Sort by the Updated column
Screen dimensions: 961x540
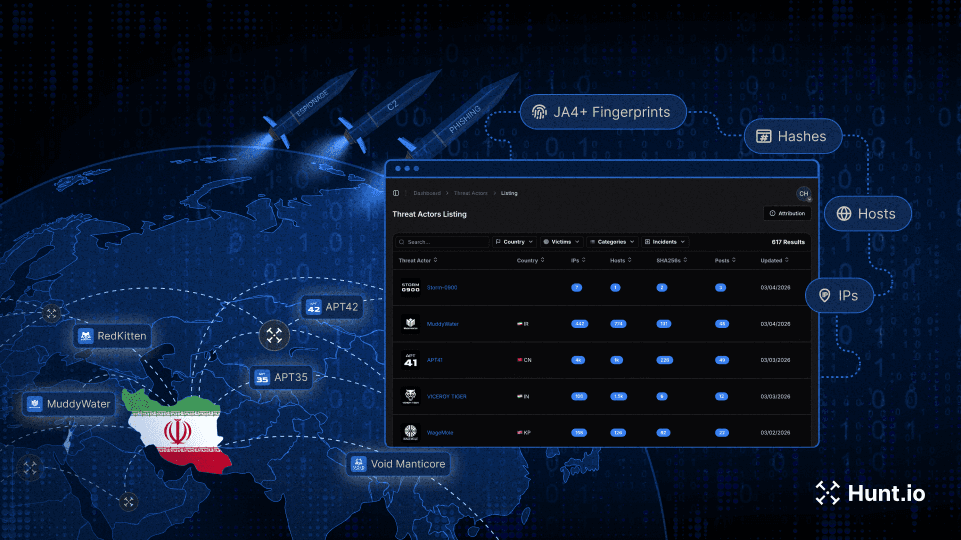pyautogui.click(x=774, y=260)
